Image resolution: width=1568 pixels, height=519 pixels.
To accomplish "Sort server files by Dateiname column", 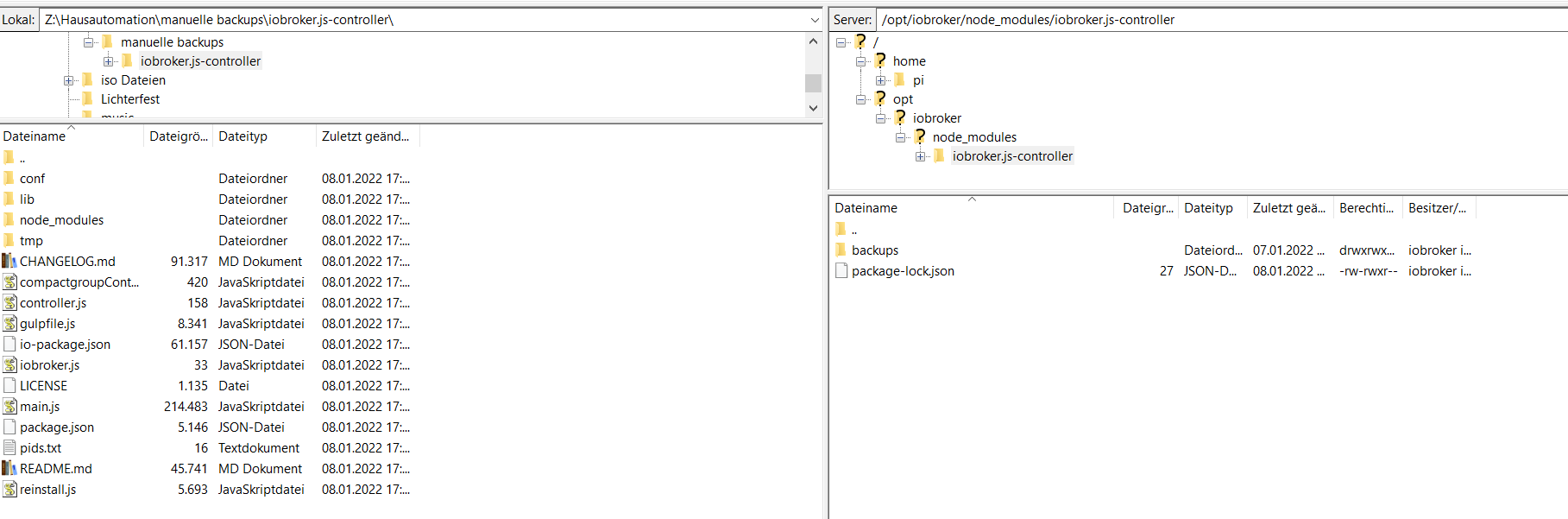I will tap(973, 207).
